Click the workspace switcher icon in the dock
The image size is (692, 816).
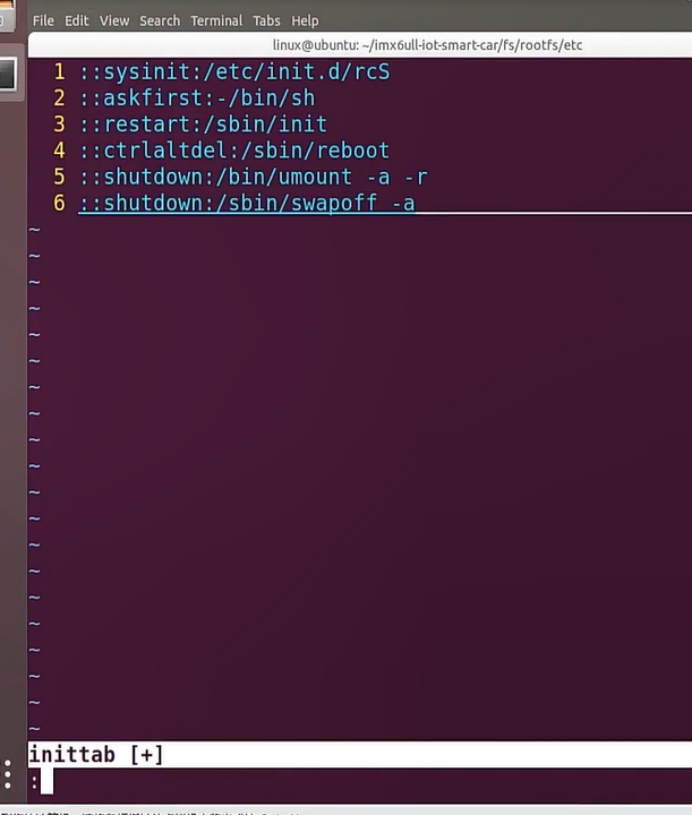pyautogui.click(x=9, y=74)
